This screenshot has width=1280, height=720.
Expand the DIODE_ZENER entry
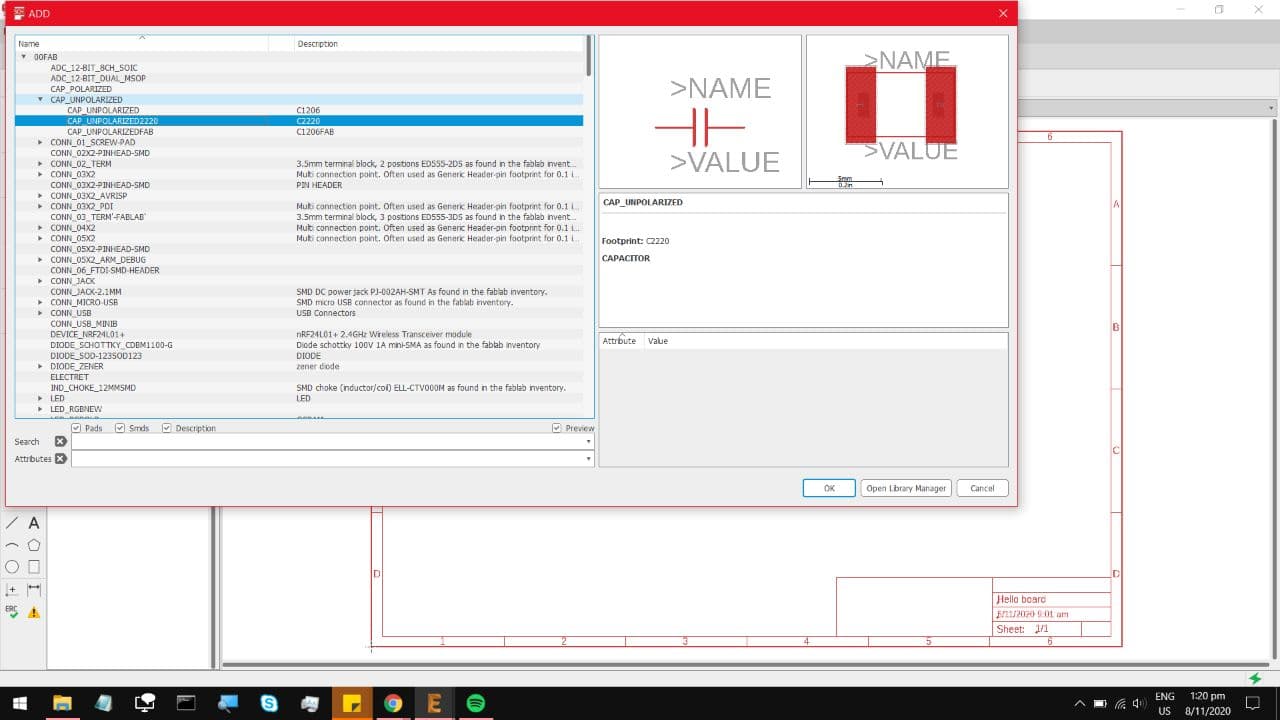click(40, 366)
